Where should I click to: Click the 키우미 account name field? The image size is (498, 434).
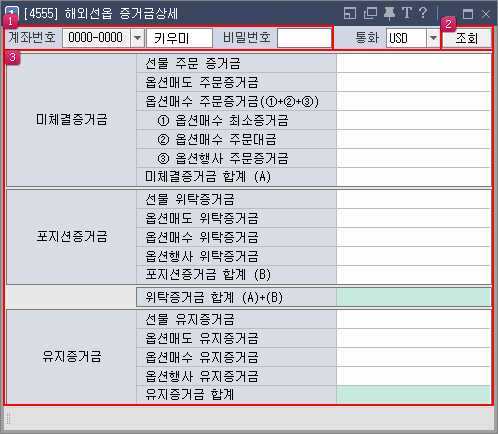coord(179,38)
